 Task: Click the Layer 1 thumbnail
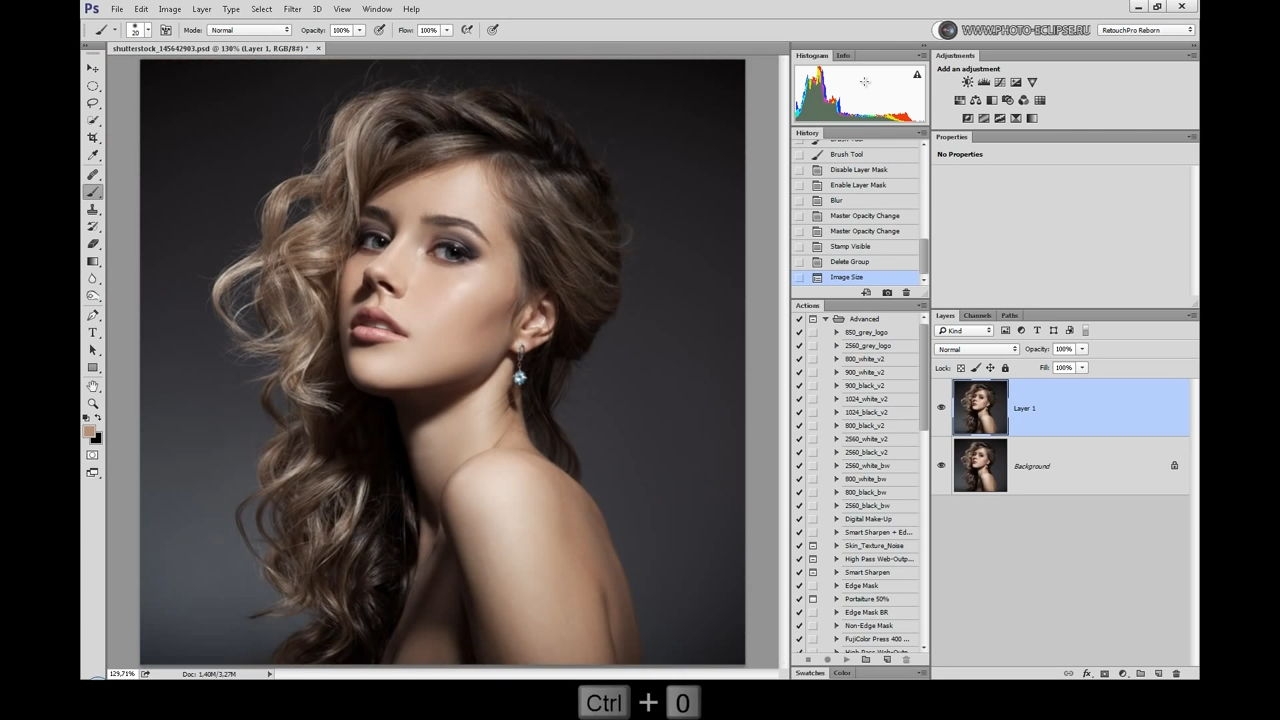pos(980,408)
